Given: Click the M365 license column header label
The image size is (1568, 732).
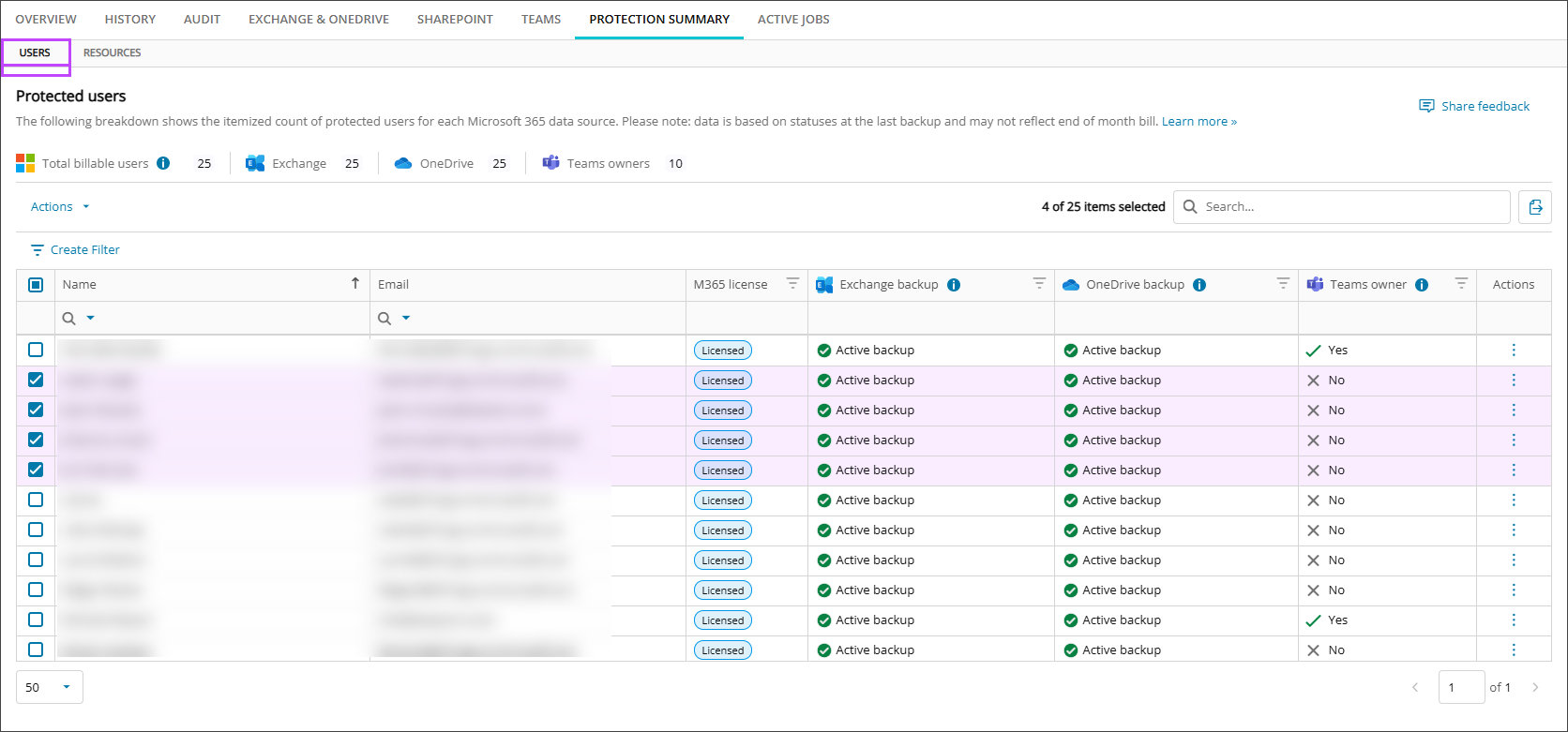Looking at the screenshot, I should coord(731,285).
